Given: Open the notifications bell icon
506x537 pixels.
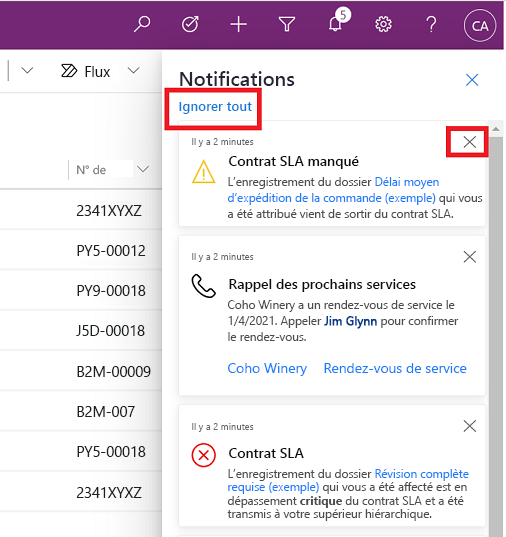Looking at the screenshot, I should (336, 24).
